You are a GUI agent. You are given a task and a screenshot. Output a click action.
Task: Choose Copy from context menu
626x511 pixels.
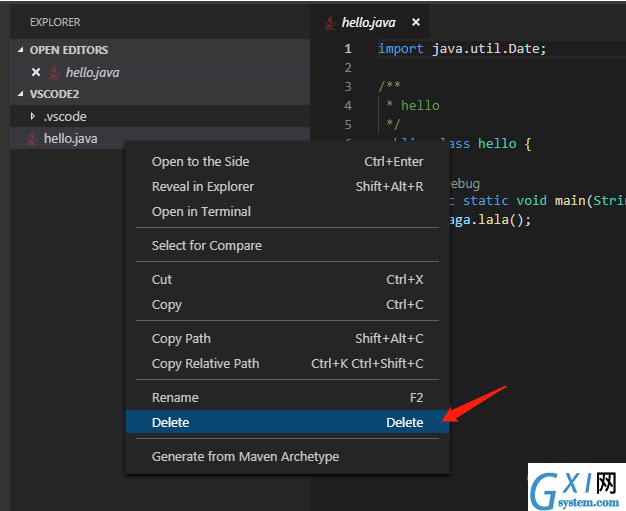(287, 304)
